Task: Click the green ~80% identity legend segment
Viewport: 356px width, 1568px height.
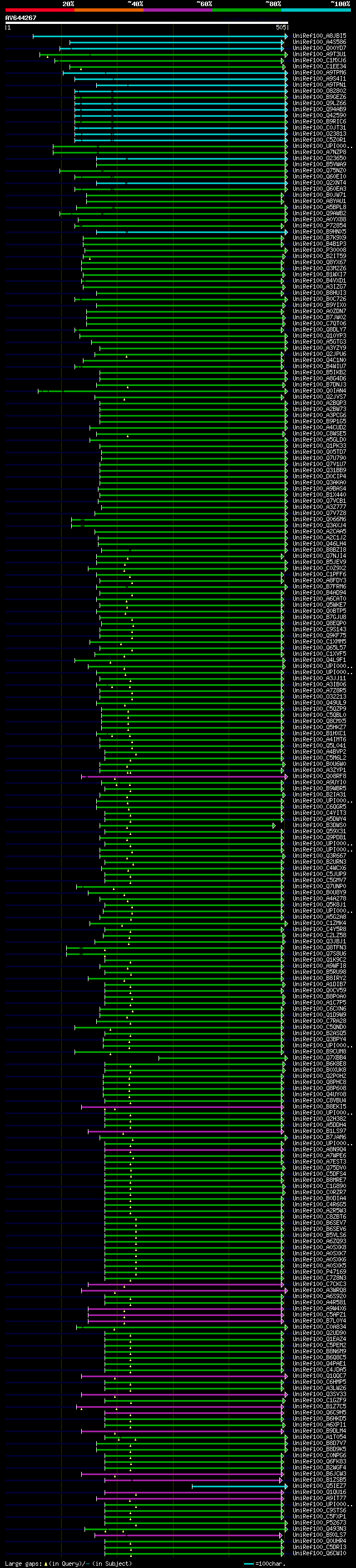Action: pyautogui.click(x=247, y=10)
